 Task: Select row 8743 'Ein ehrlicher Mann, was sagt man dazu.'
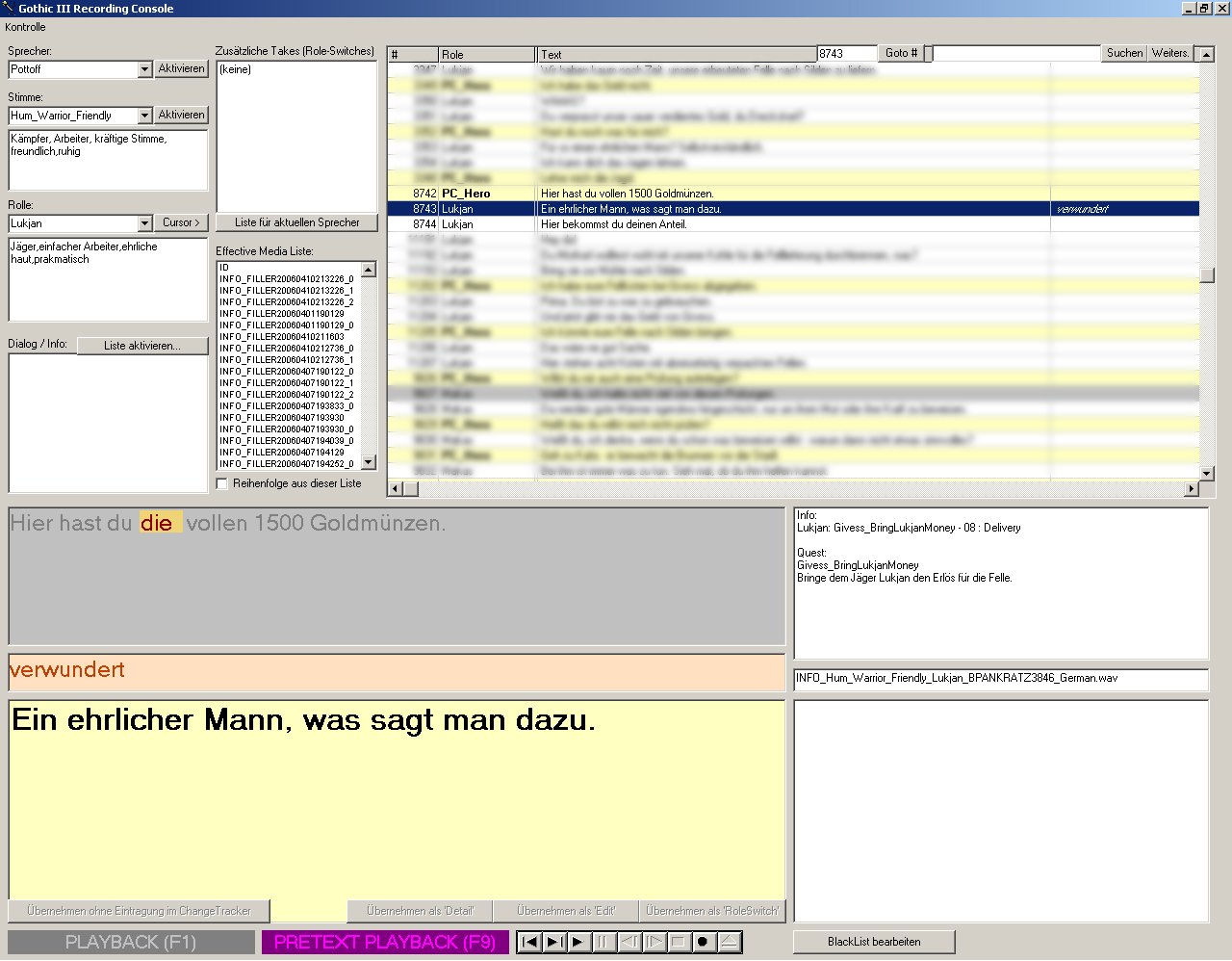coord(793,209)
